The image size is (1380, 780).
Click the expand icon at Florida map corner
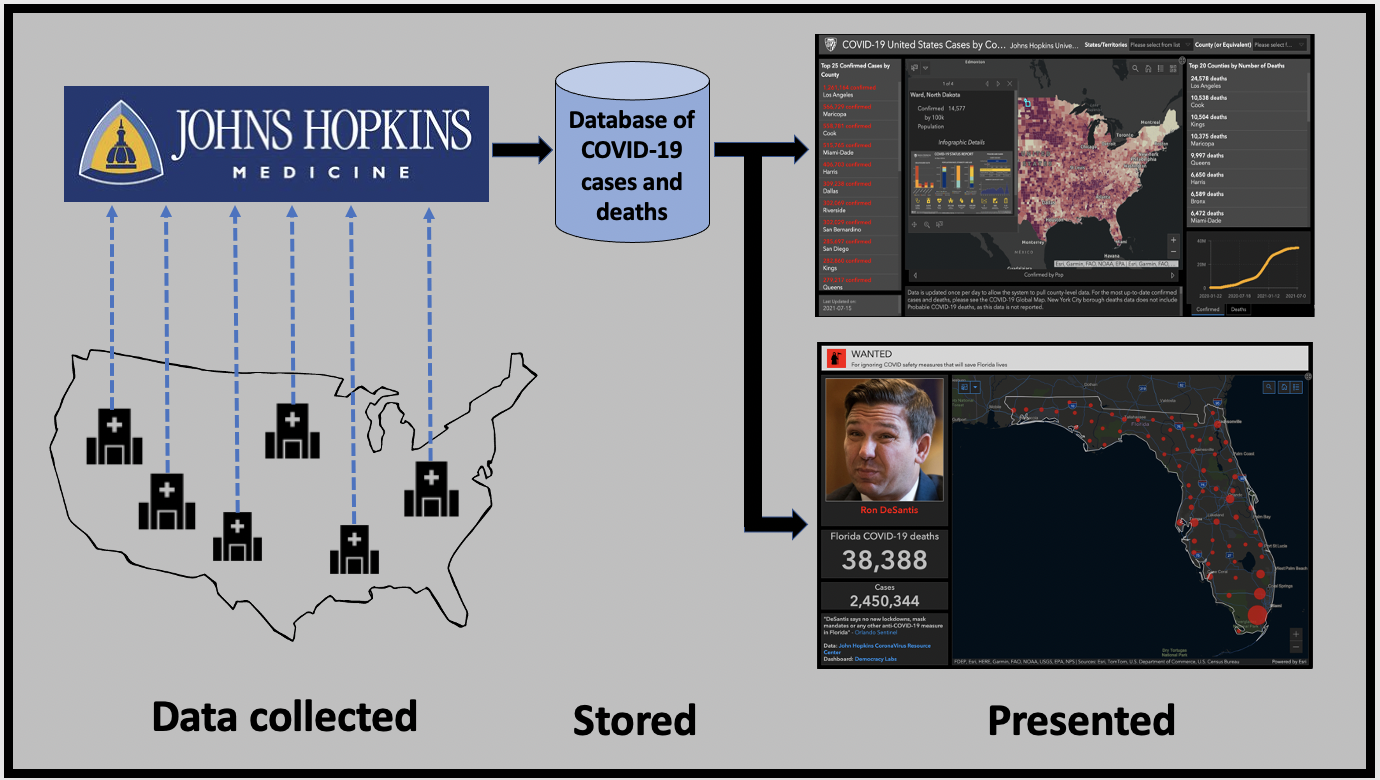(1307, 377)
